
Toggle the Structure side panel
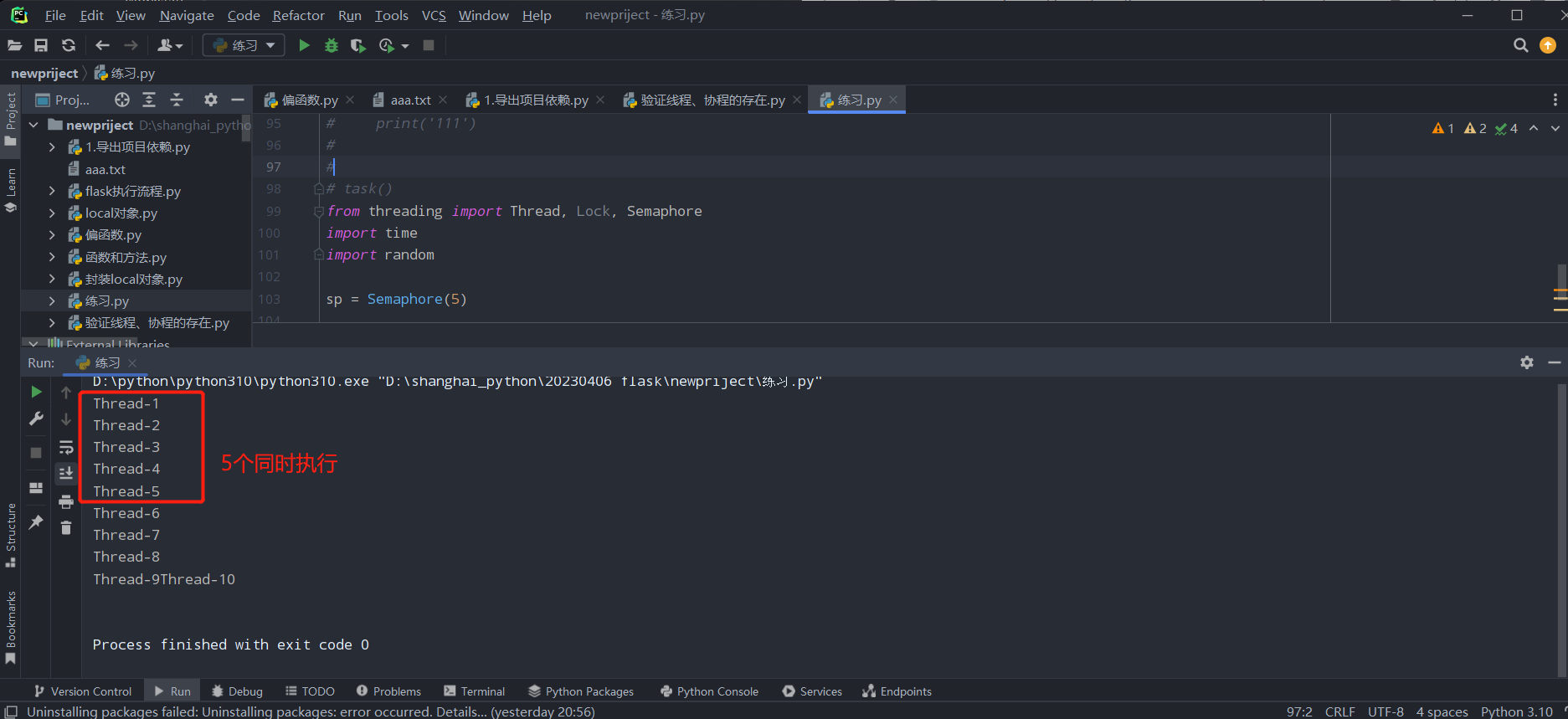11,535
